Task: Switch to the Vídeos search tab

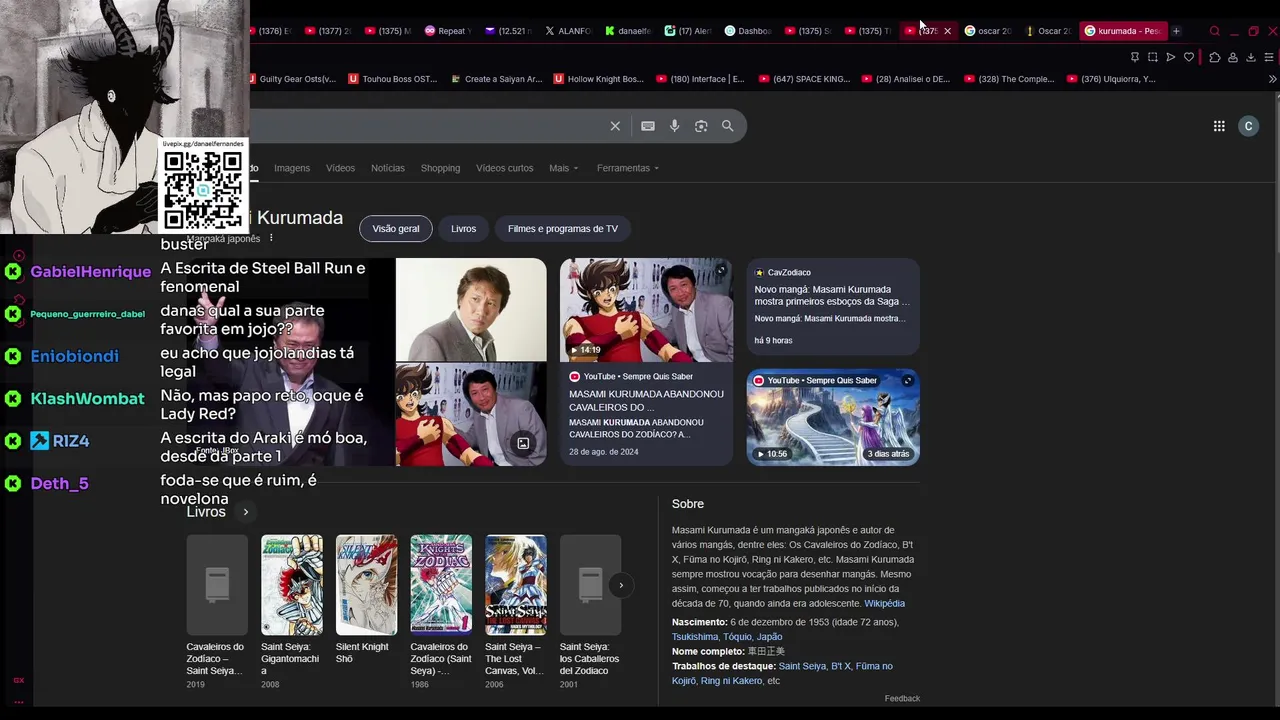Action: click(x=340, y=168)
